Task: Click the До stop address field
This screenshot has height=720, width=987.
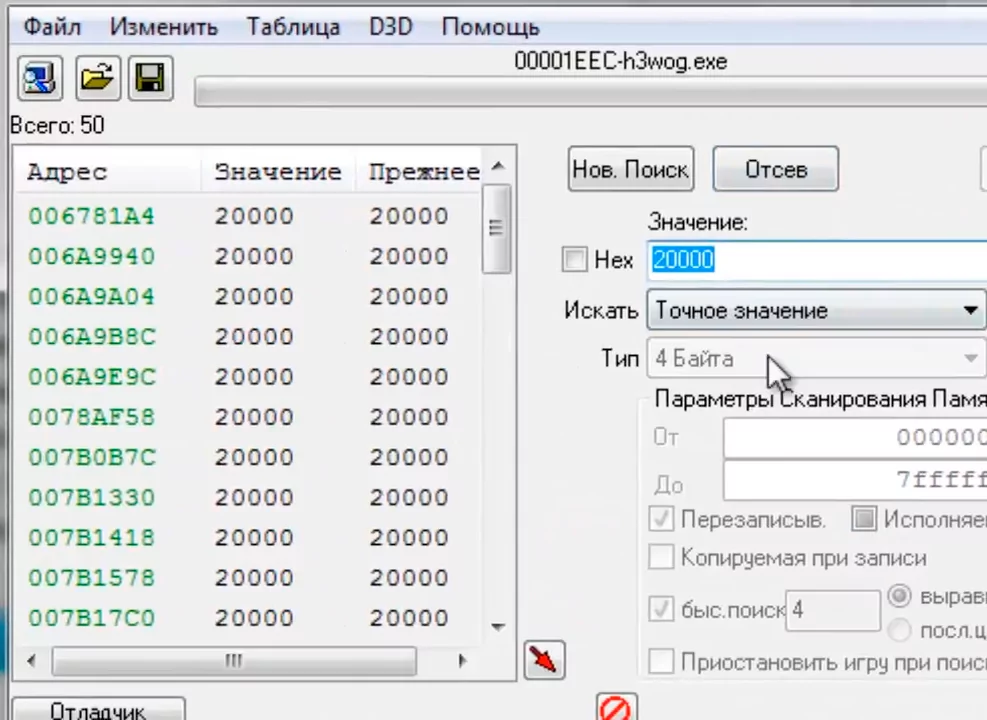Action: click(855, 480)
